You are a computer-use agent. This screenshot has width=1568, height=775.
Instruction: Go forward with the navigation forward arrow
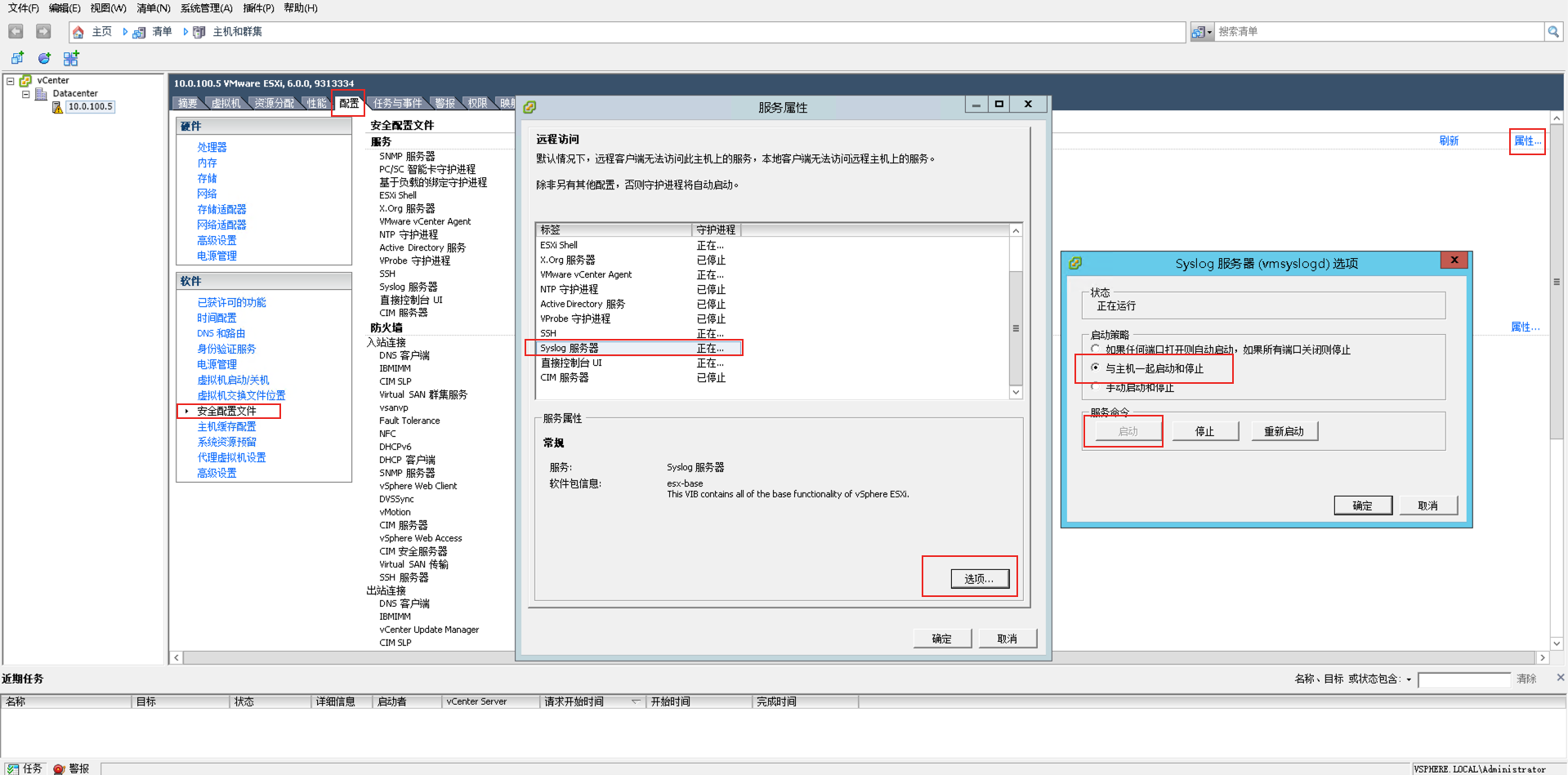coord(43,31)
